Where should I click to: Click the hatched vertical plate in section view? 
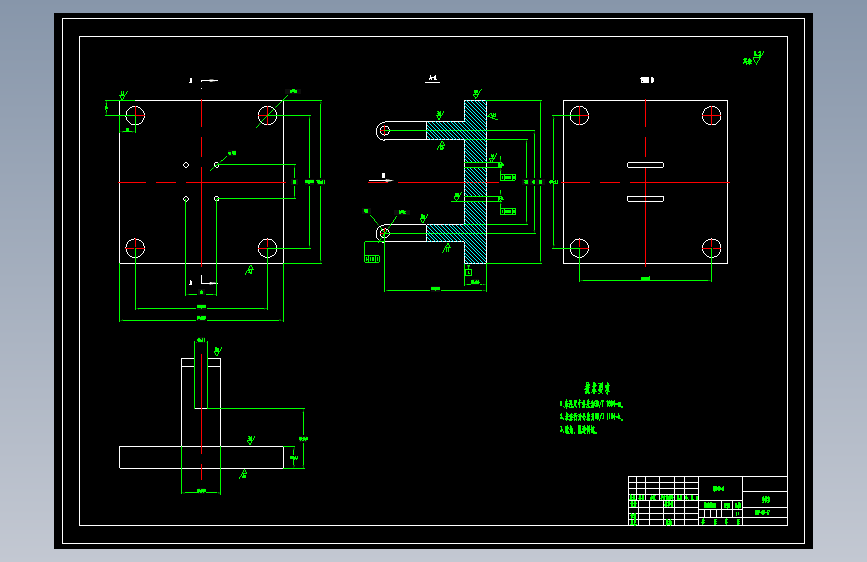click(476, 182)
